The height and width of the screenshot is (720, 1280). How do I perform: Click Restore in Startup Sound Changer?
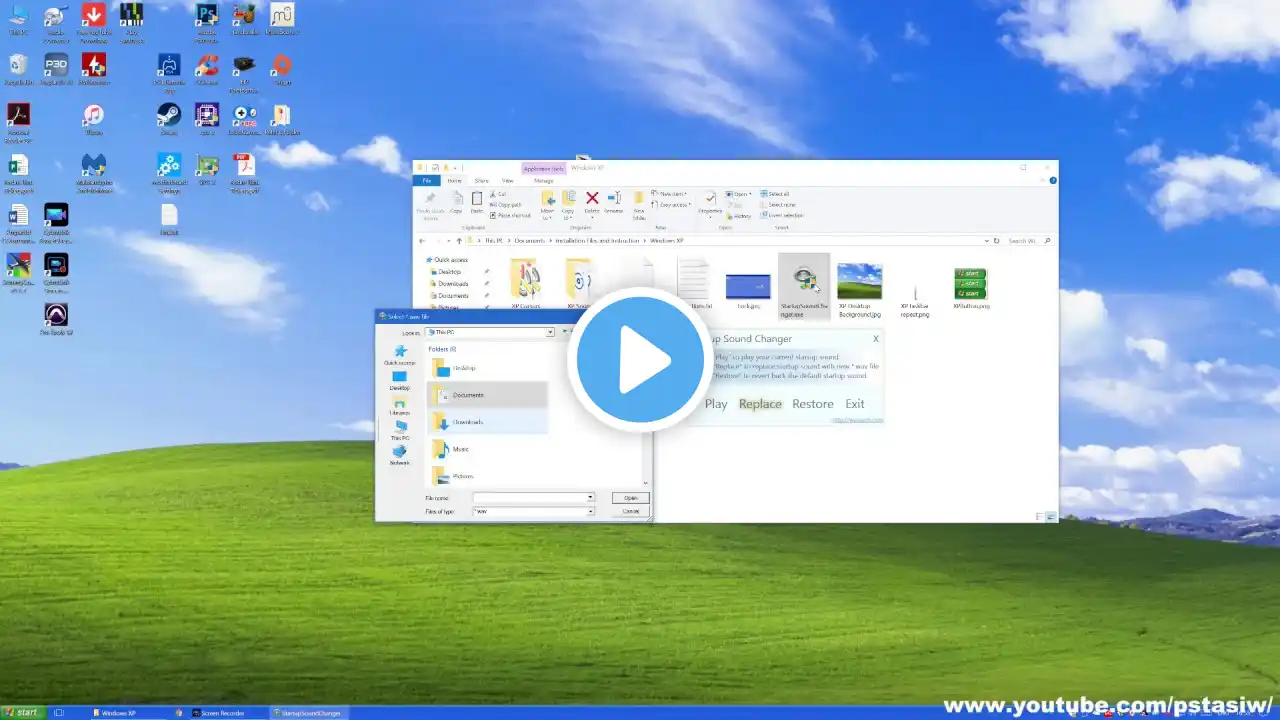(x=813, y=404)
